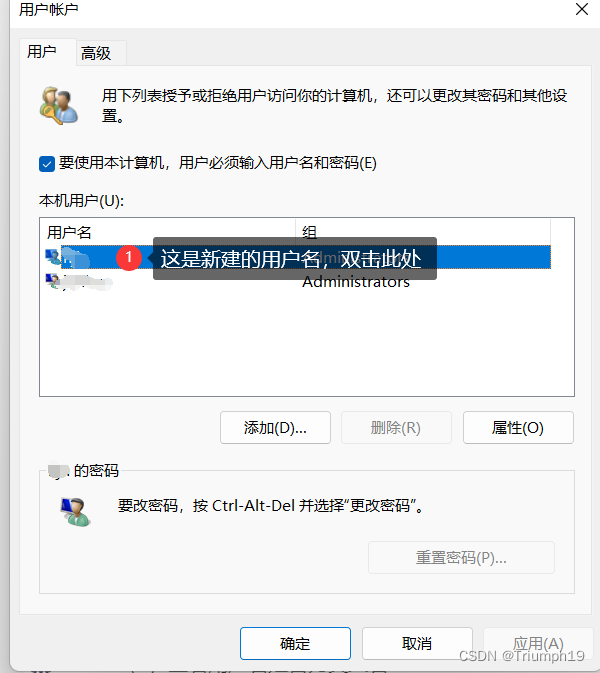Close the 用户帐户 dialog window
Viewport: 600px width, 673px height.
(x=582, y=9)
